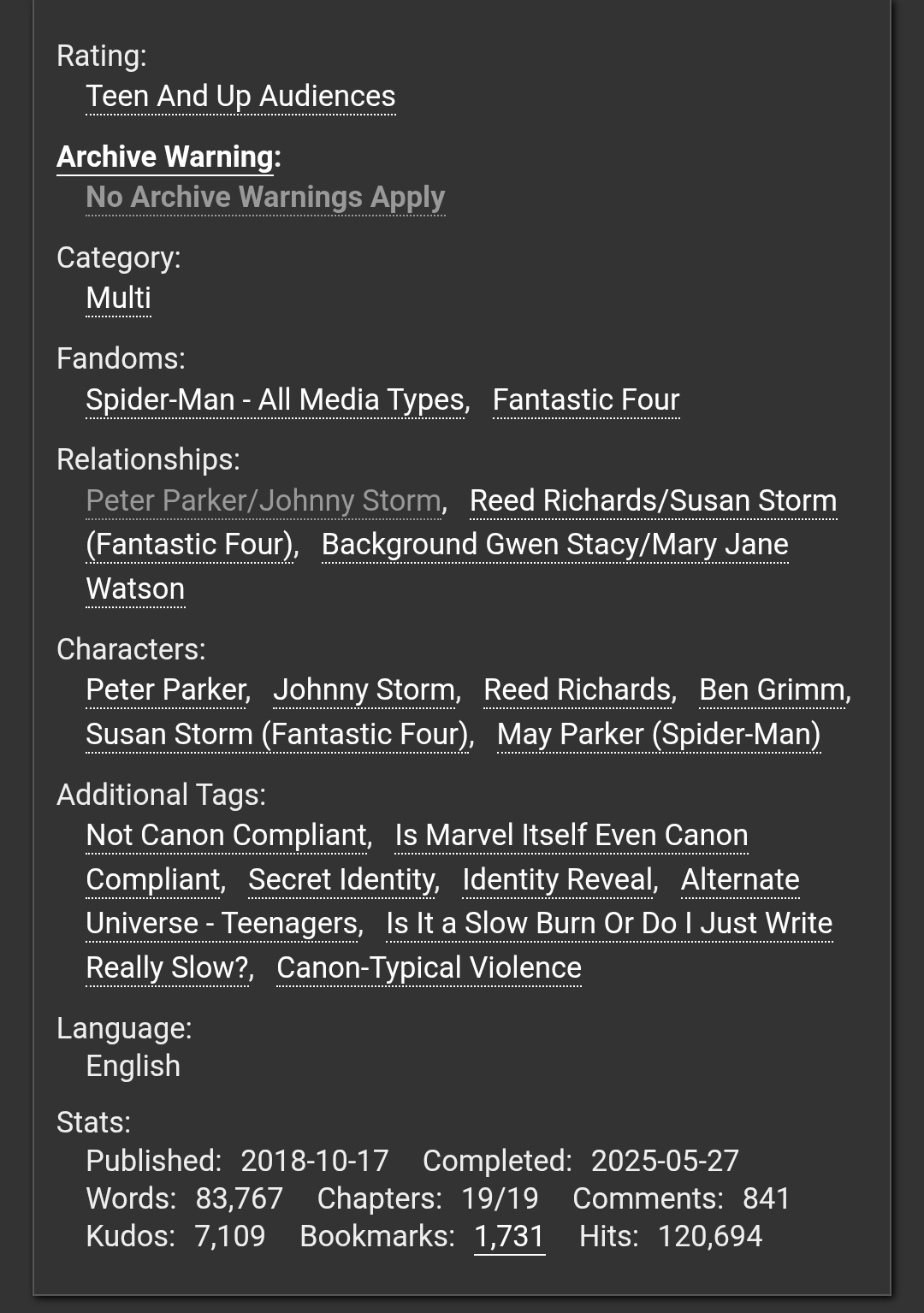Open the Reed Richards character tag
This screenshot has width=924, height=1313.
(x=577, y=690)
